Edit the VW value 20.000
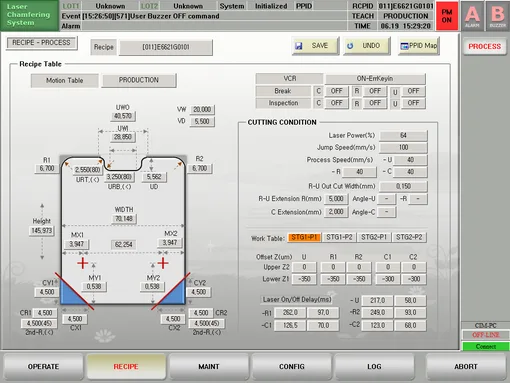Viewport: 510px width, 383px height. click(202, 110)
